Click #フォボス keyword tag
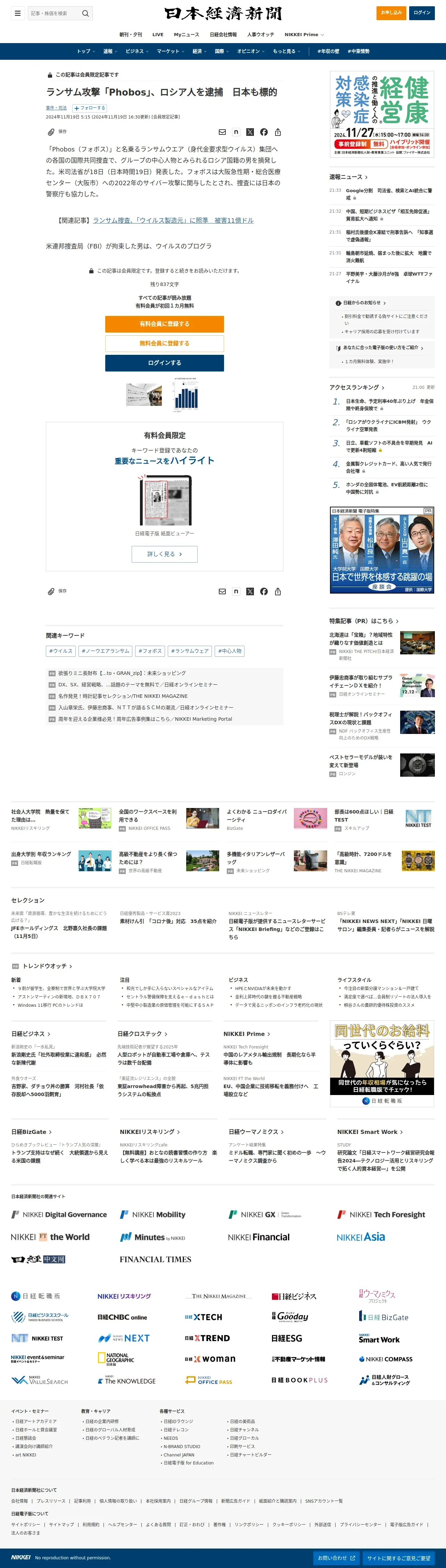 pos(150,651)
